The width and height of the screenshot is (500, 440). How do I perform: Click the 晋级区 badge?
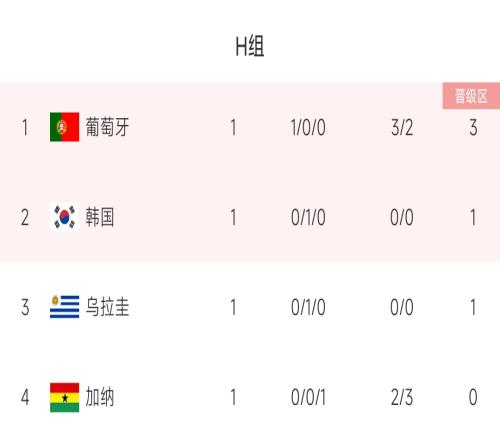[x=471, y=96]
